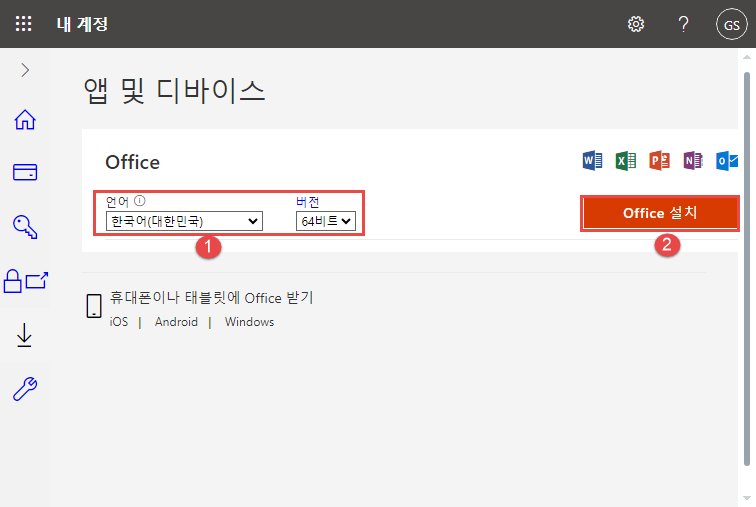Open settings gear in top bar
756x507 pixels.
coord(635,24)
